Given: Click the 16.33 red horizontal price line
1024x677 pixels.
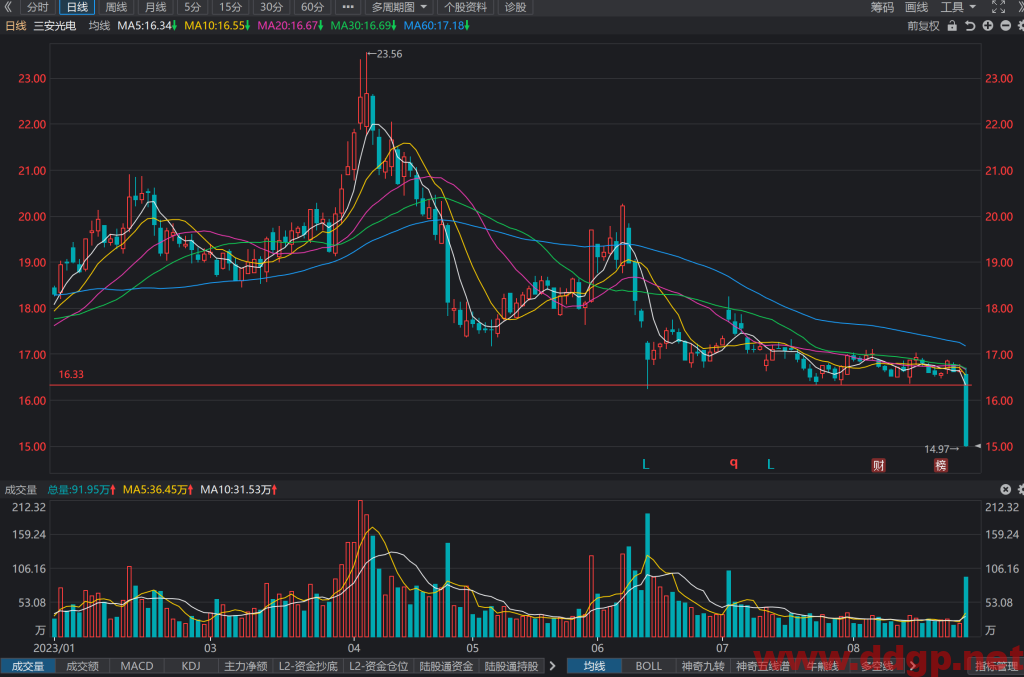Looking at the screenshot, I should click(x=511, y=385).
